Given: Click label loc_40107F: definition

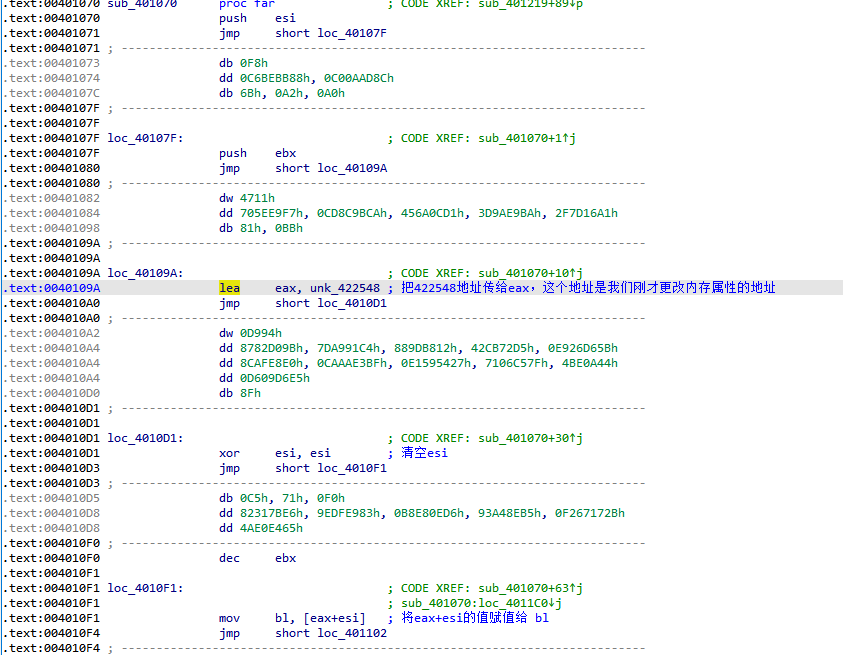Looking at the screenshot, I should pyautogui.click(x=145, y=138).
